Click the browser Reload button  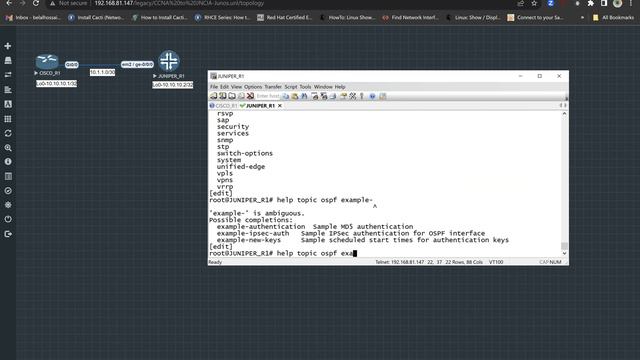(36, 3)
